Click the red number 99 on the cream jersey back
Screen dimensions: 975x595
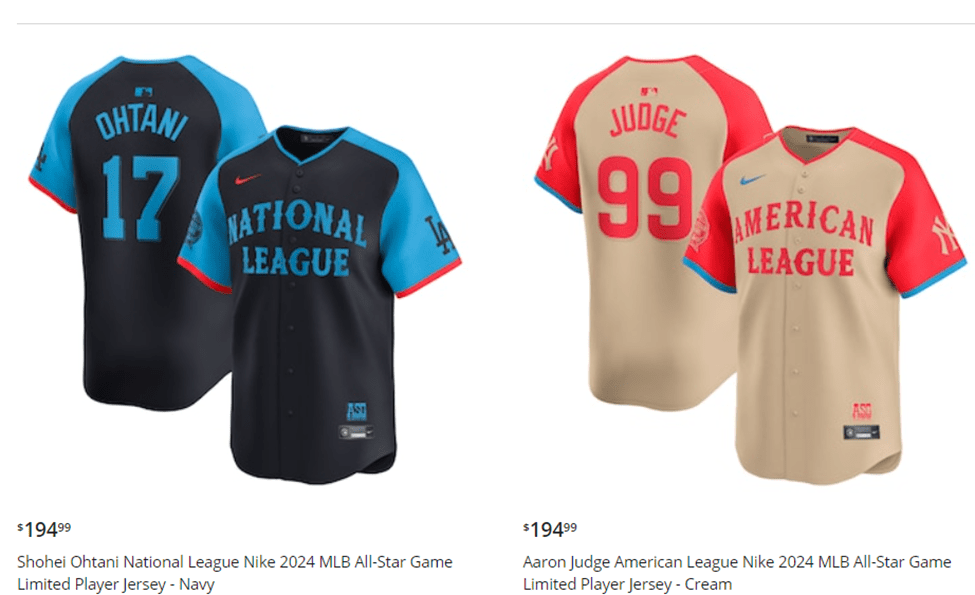(645, 197)
